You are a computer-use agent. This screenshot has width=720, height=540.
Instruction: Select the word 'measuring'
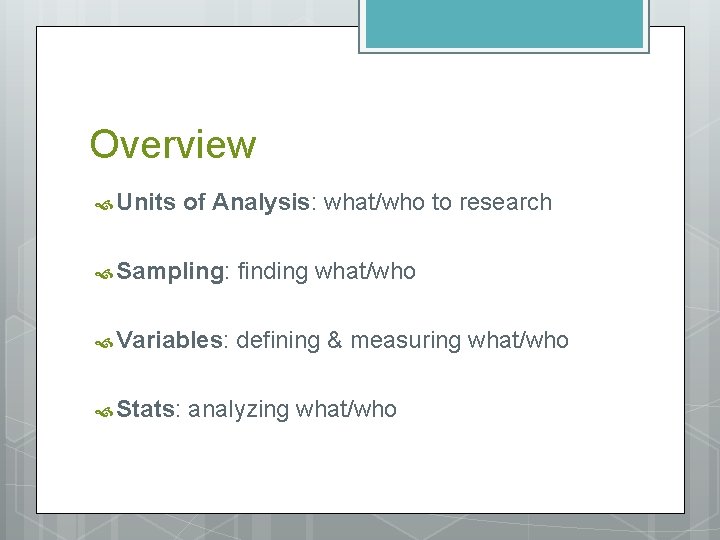click(x=405, y=341)
